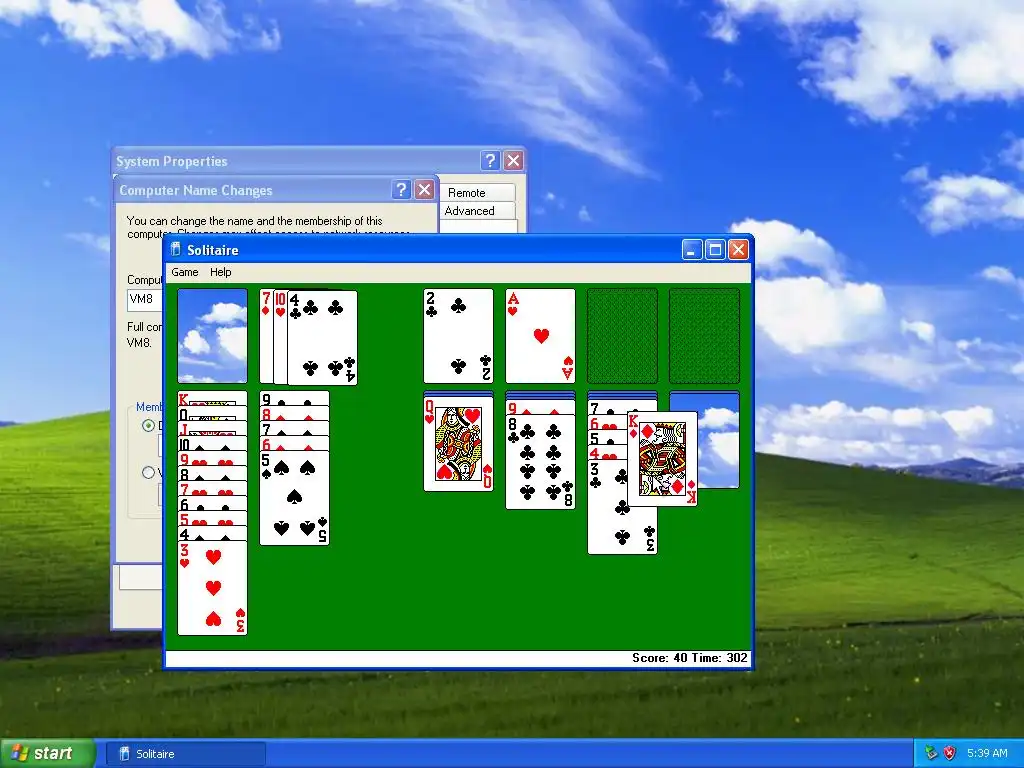Flip the face-down card behind the King of diamonds
Image resolution: width=1024 pixels, height=768 pixels.
pos(718,439)
